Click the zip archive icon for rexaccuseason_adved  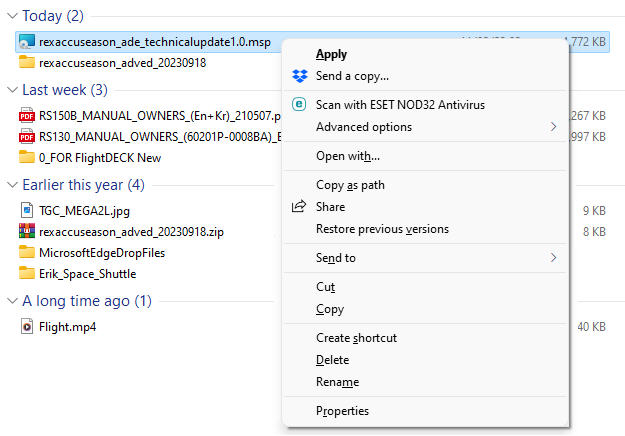tap(27, 231)
